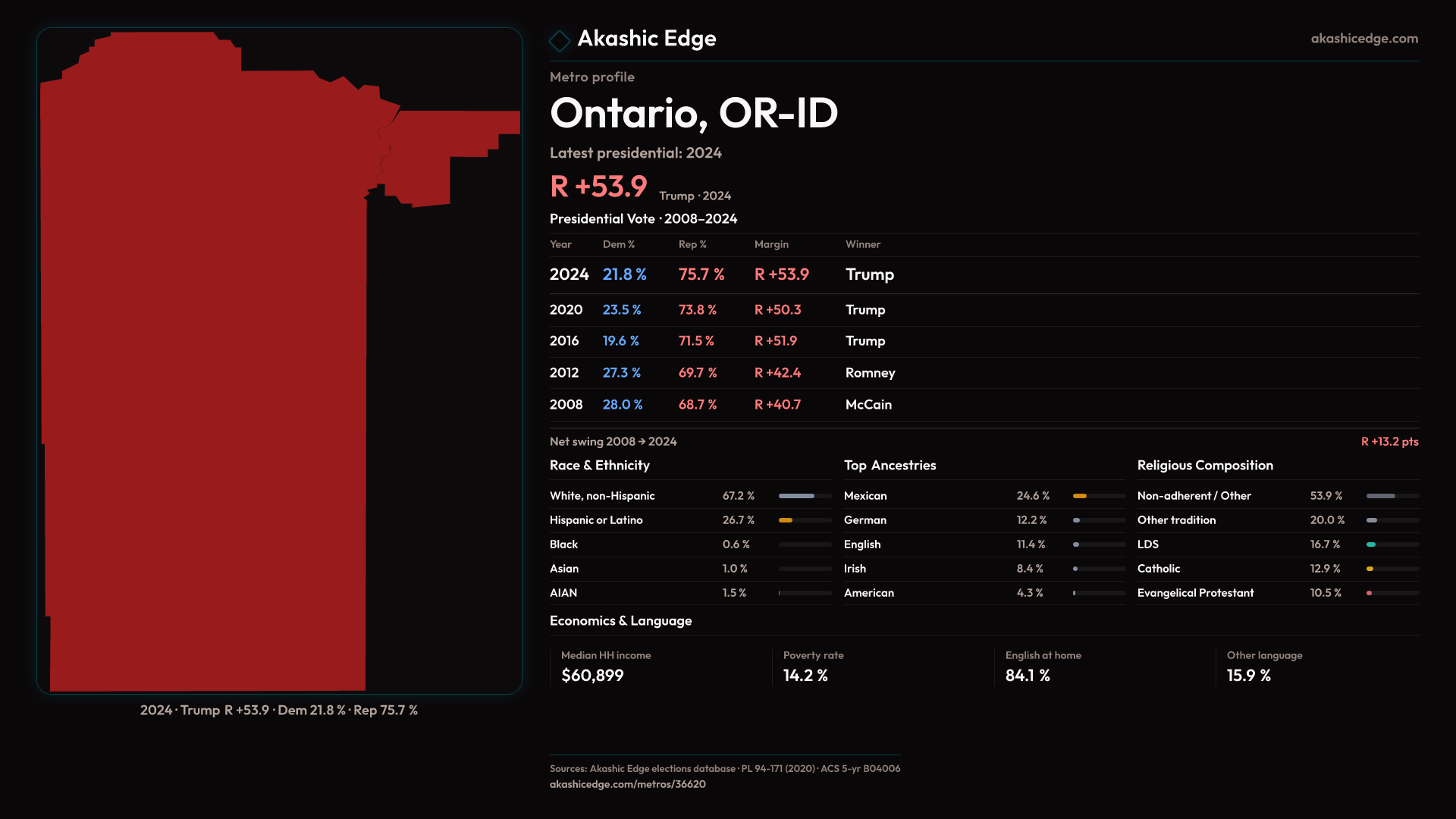Click the LDS teal religion bar
The height and width of the screenshot is (819, 1456).
pos(1371,544)
